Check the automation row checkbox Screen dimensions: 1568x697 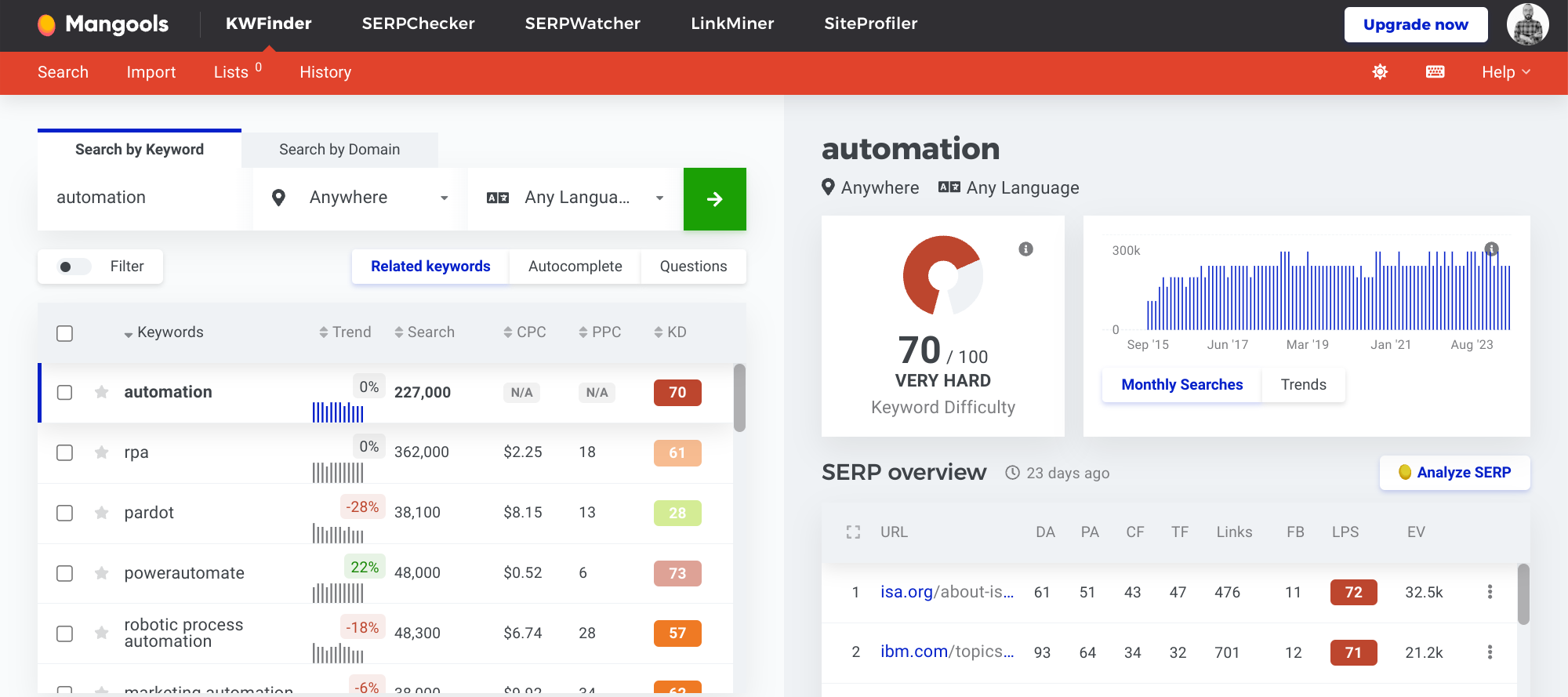point(65,392)
